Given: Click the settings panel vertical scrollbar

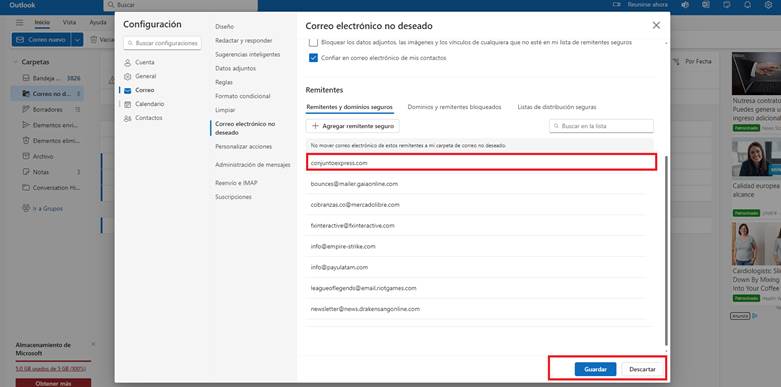Looking at the screenshot, I should click(x=666, y=251).
